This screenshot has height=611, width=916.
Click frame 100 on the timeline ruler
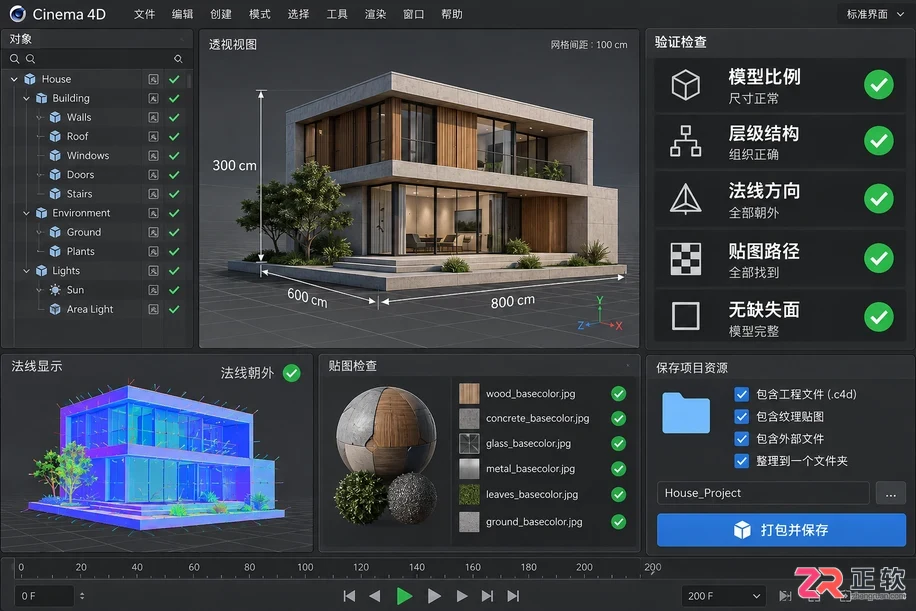click(x=305, y=567)
